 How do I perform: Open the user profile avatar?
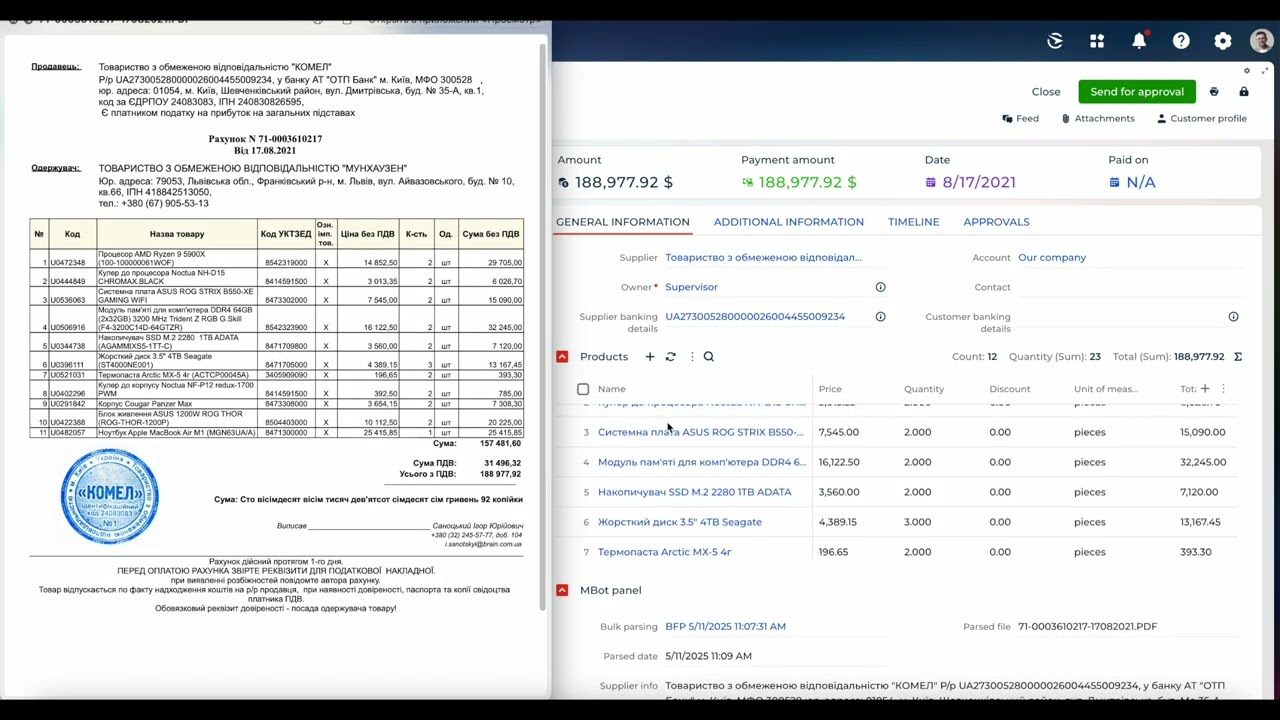[x=1261, y=41]
